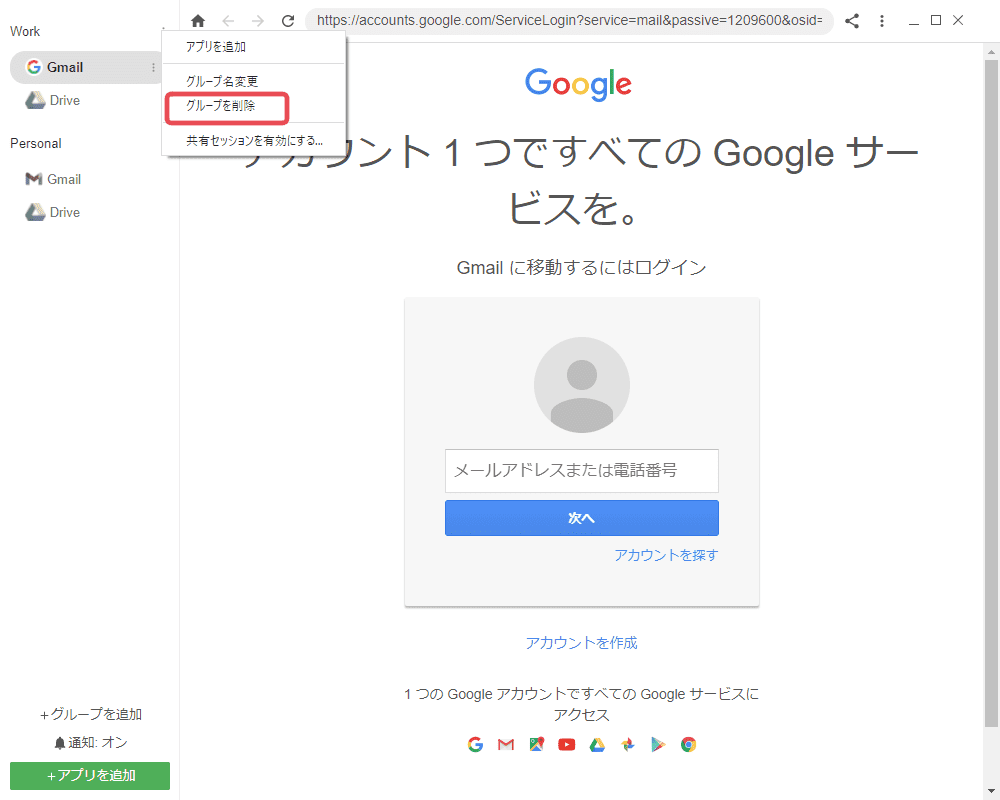The image size is (1000, 800).
Task: Select the home icon in the toolbar
Action: pos(198,19)
